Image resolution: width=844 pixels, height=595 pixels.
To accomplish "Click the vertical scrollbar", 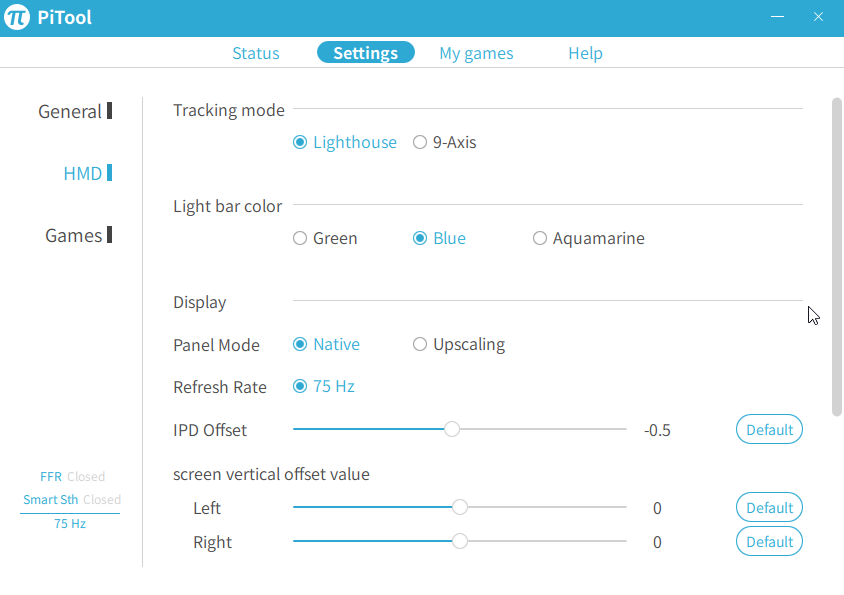I will (x=837, y=255).
